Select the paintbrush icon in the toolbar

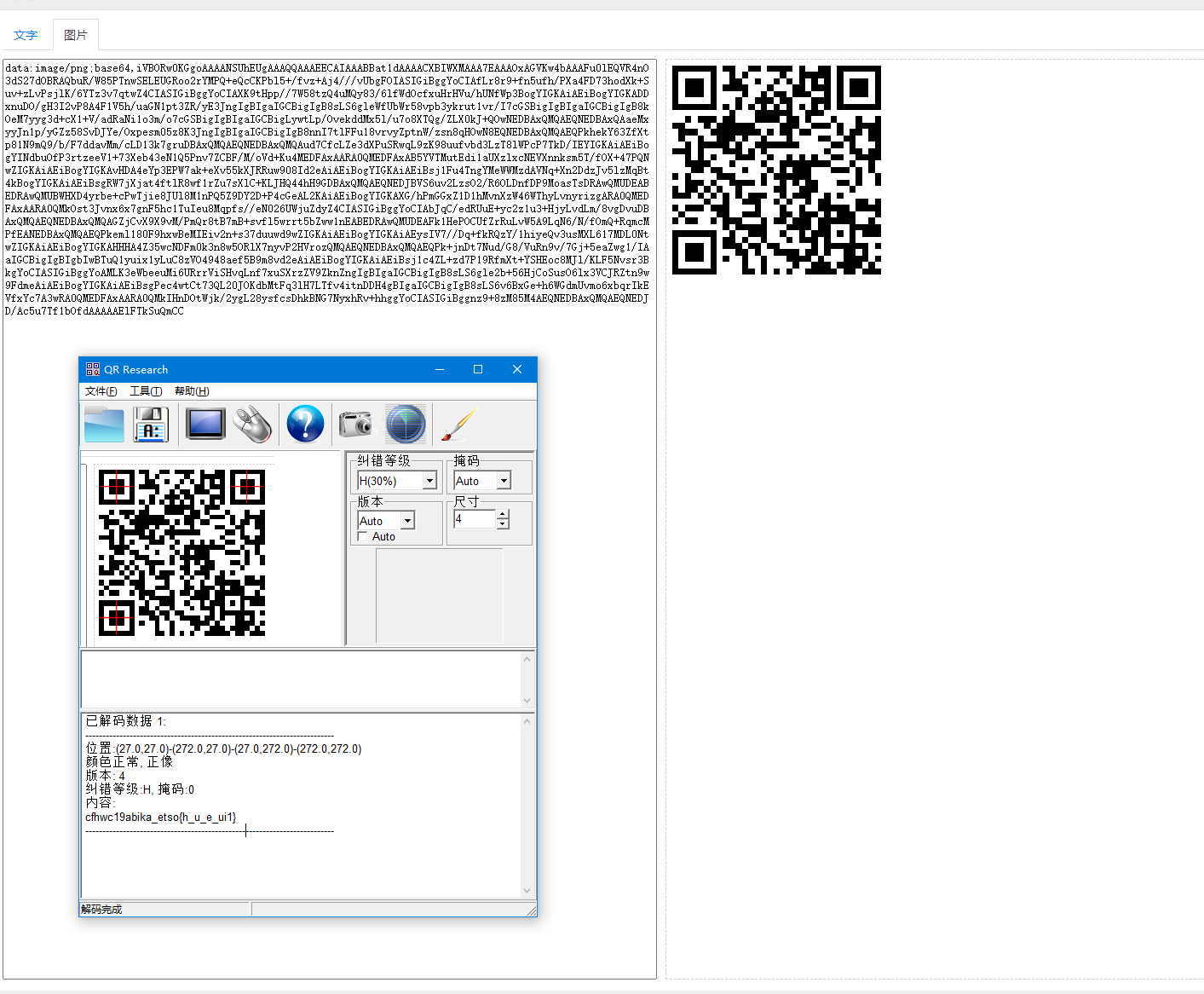click(x=458, y=425)
